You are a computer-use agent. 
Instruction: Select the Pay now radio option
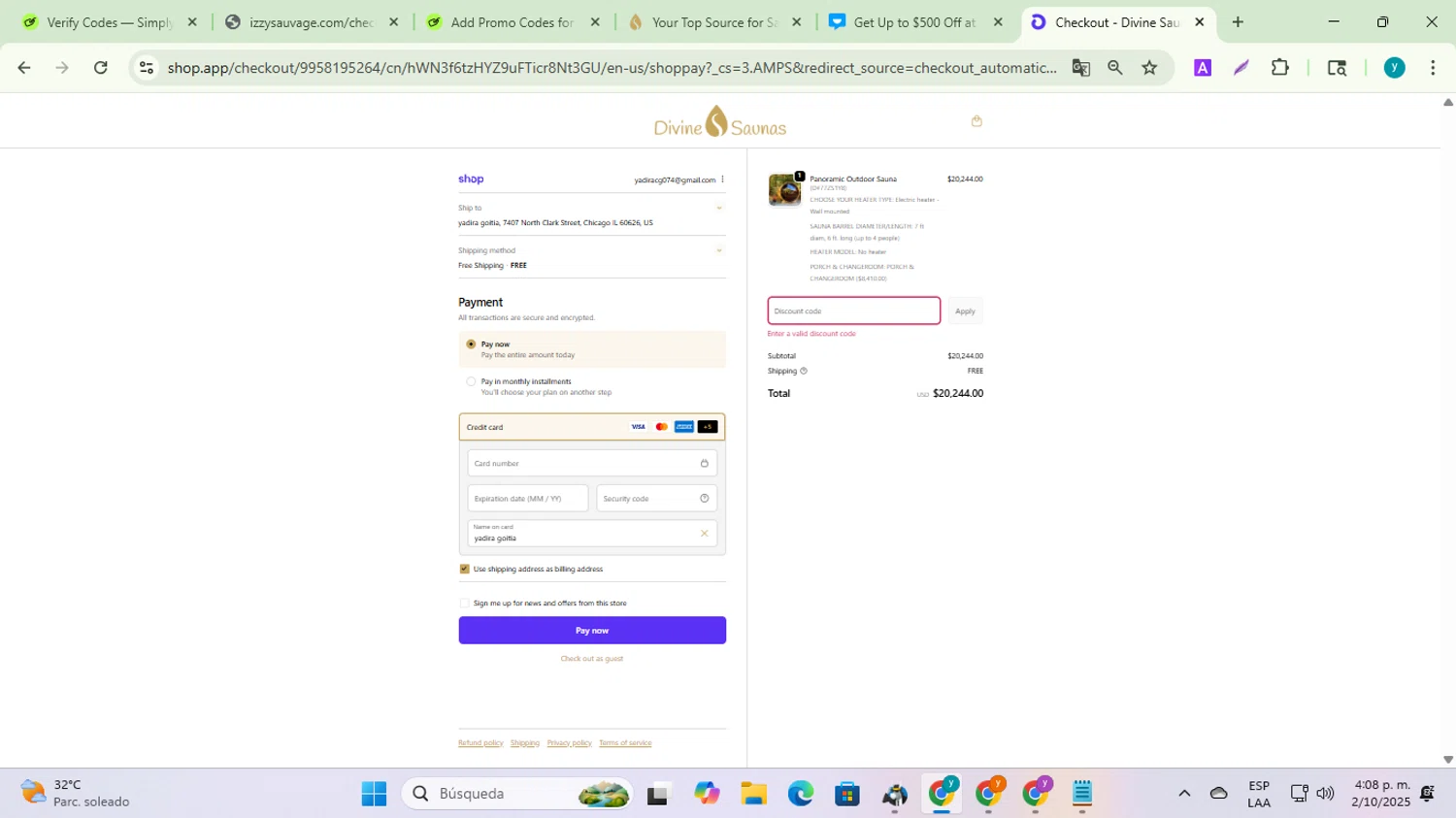[x=471, y=344]
